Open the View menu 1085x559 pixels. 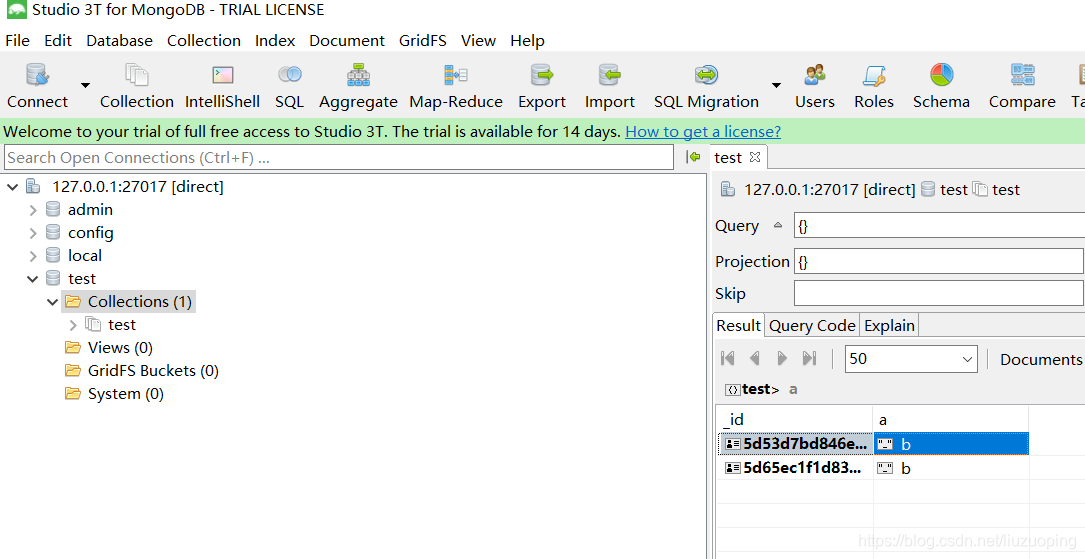(478, 41)
